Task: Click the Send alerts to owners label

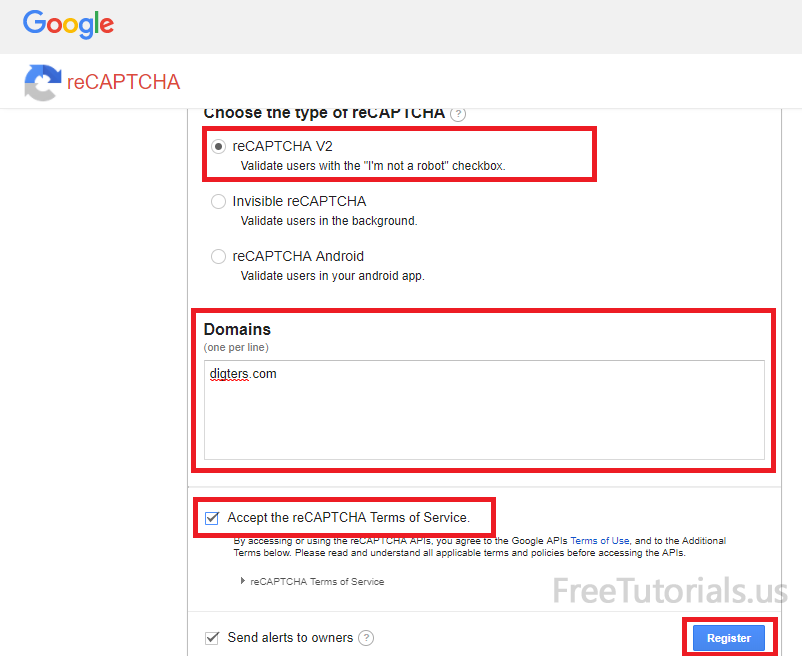Action: click(289, 638)
